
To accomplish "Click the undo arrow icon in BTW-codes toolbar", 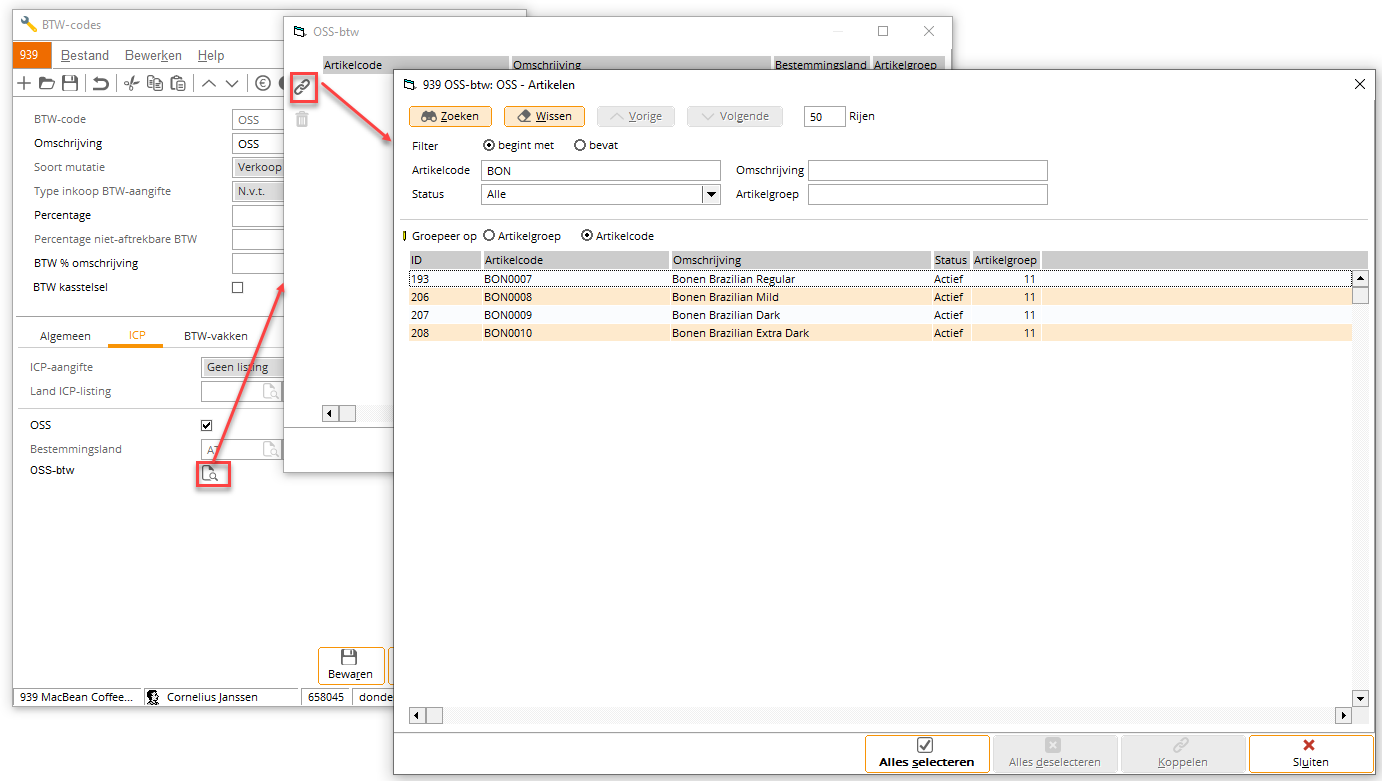I will tap(101, 83).
